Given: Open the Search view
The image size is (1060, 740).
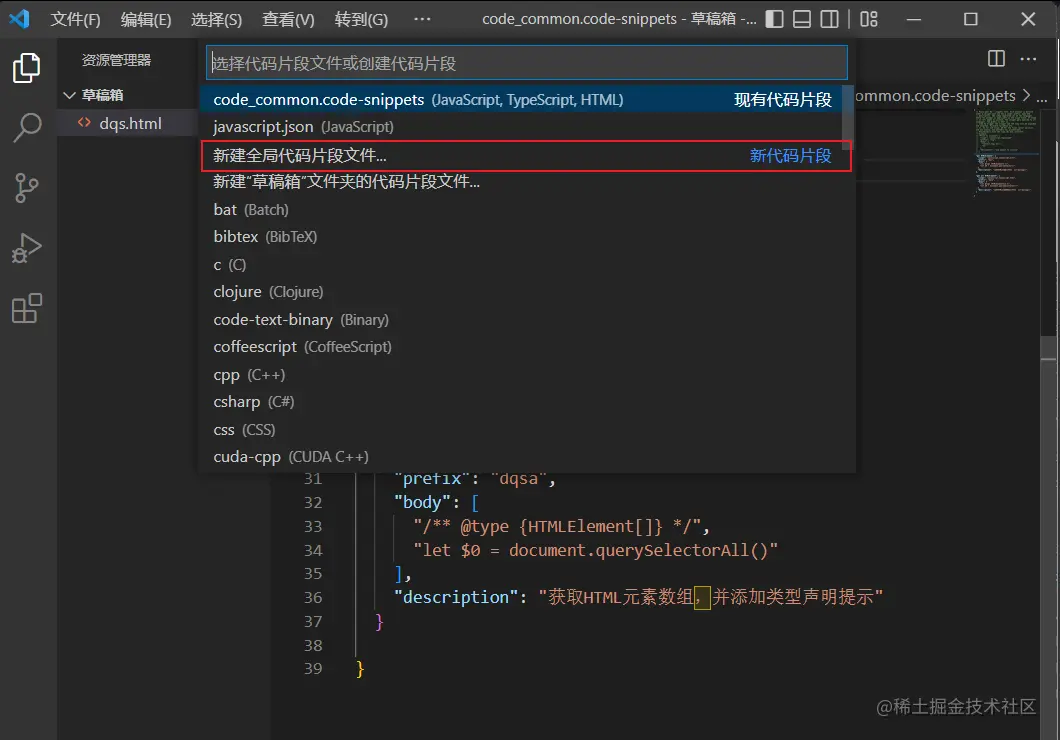Looking at the screenshot, I should 26,128.
